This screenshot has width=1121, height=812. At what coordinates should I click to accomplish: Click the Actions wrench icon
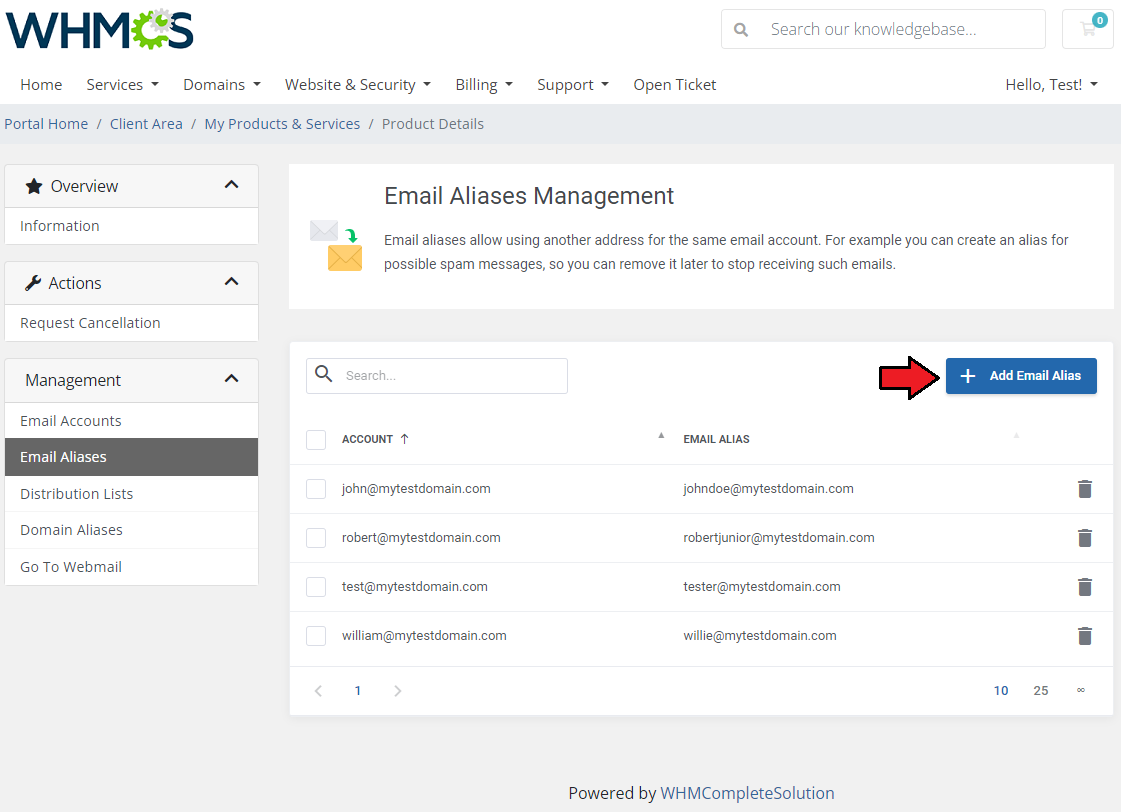coord(33,283)
